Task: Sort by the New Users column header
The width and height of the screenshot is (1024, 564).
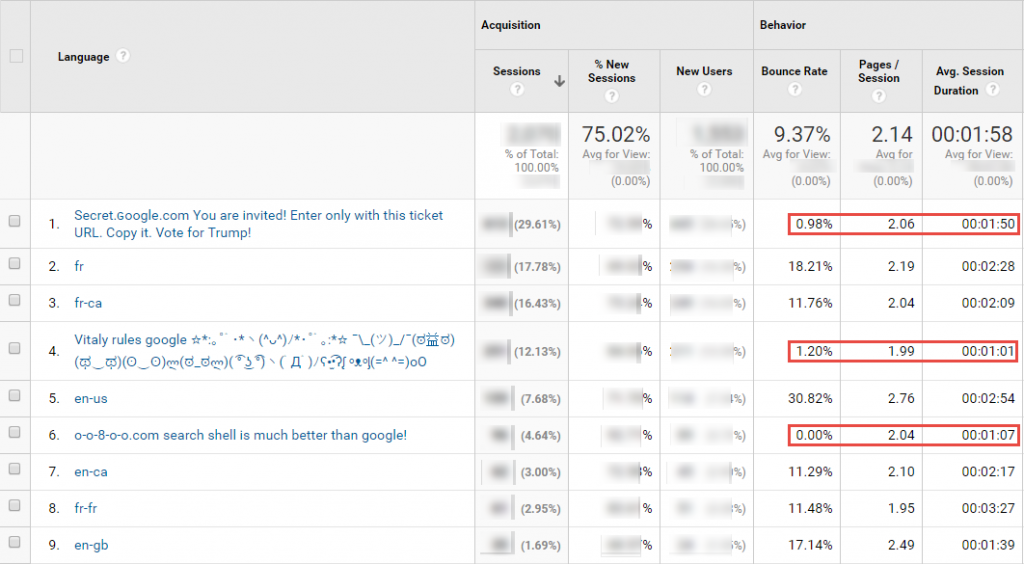Action: pos(704,71)
